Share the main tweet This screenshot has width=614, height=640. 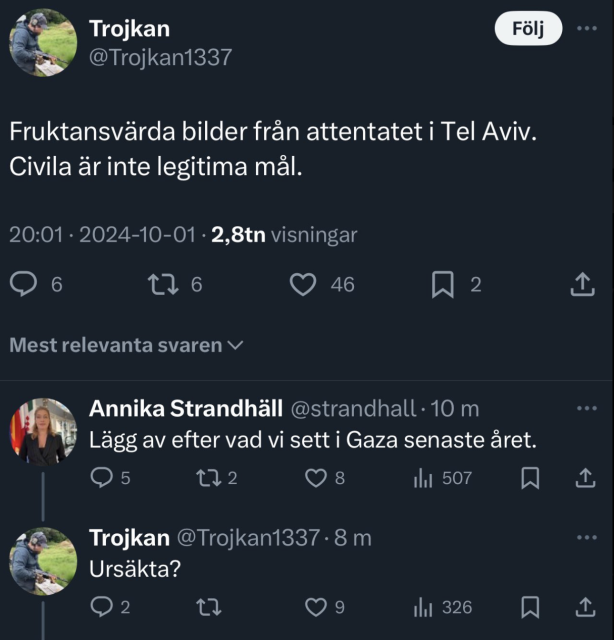pyautogui.click(x=582, y=285)
